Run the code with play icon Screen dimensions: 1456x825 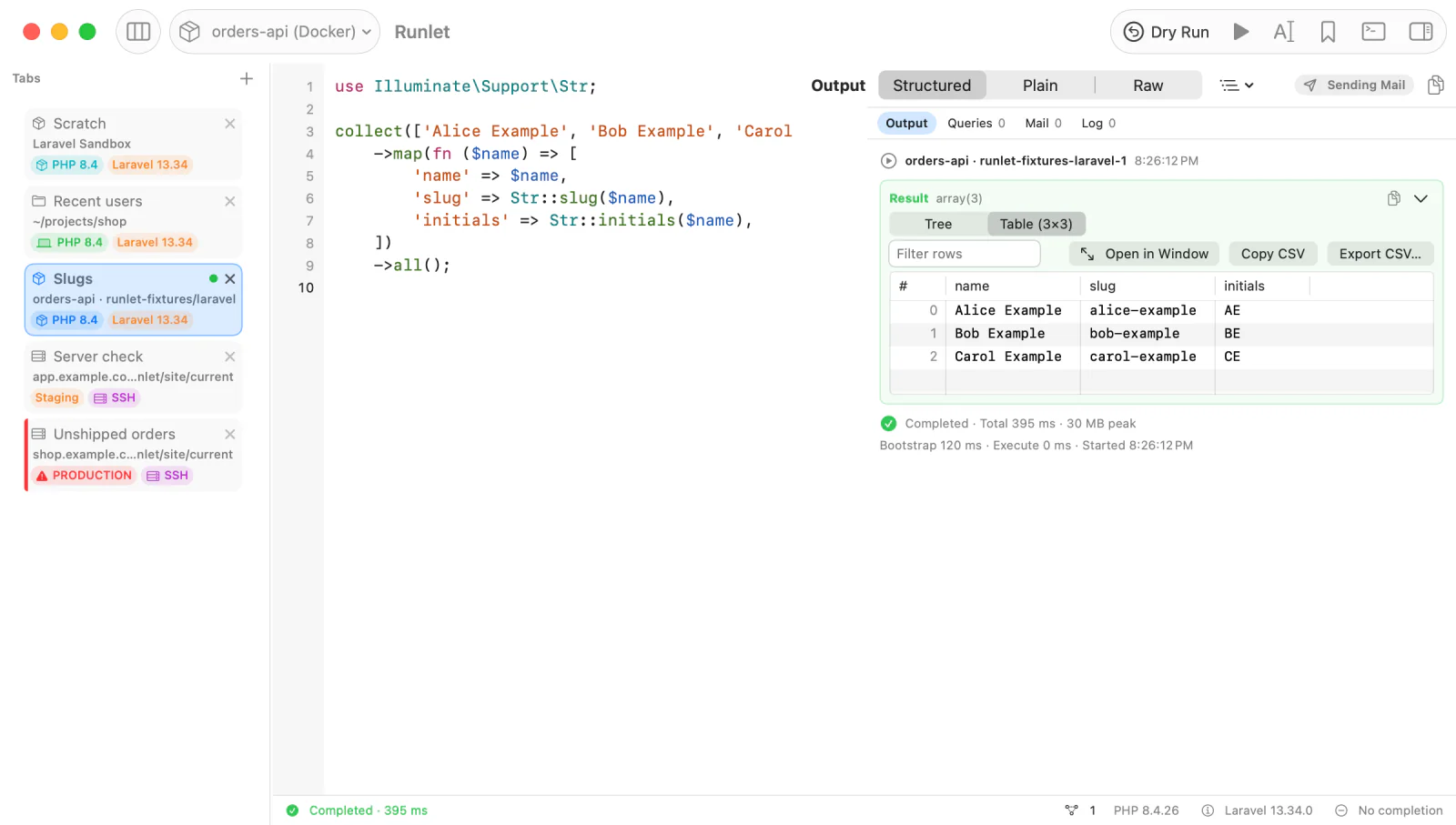[1240, 32]
